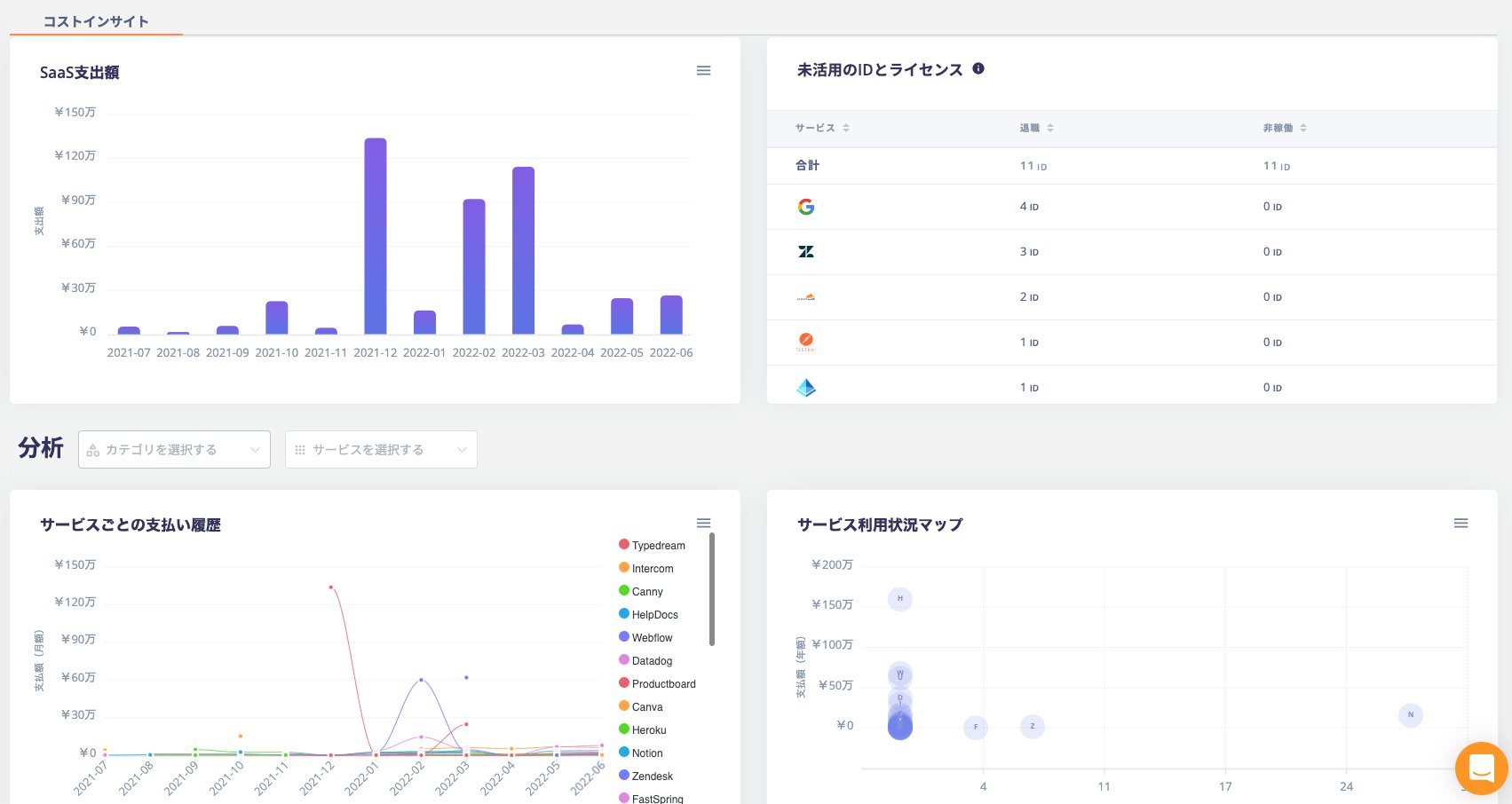Click the Cloudflare logo in the table

point(806,297)
